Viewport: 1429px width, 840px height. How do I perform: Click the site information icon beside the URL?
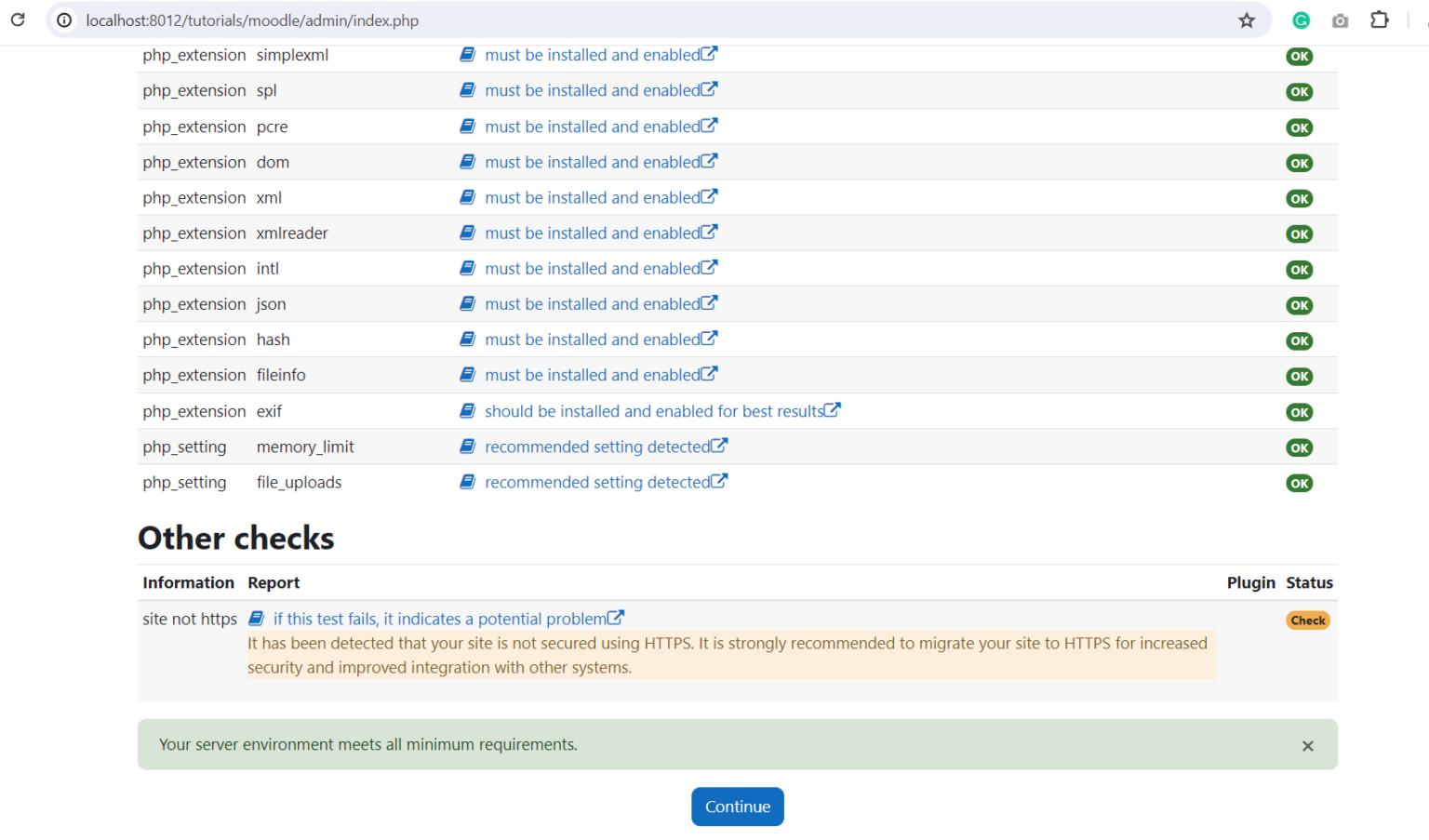62,20
